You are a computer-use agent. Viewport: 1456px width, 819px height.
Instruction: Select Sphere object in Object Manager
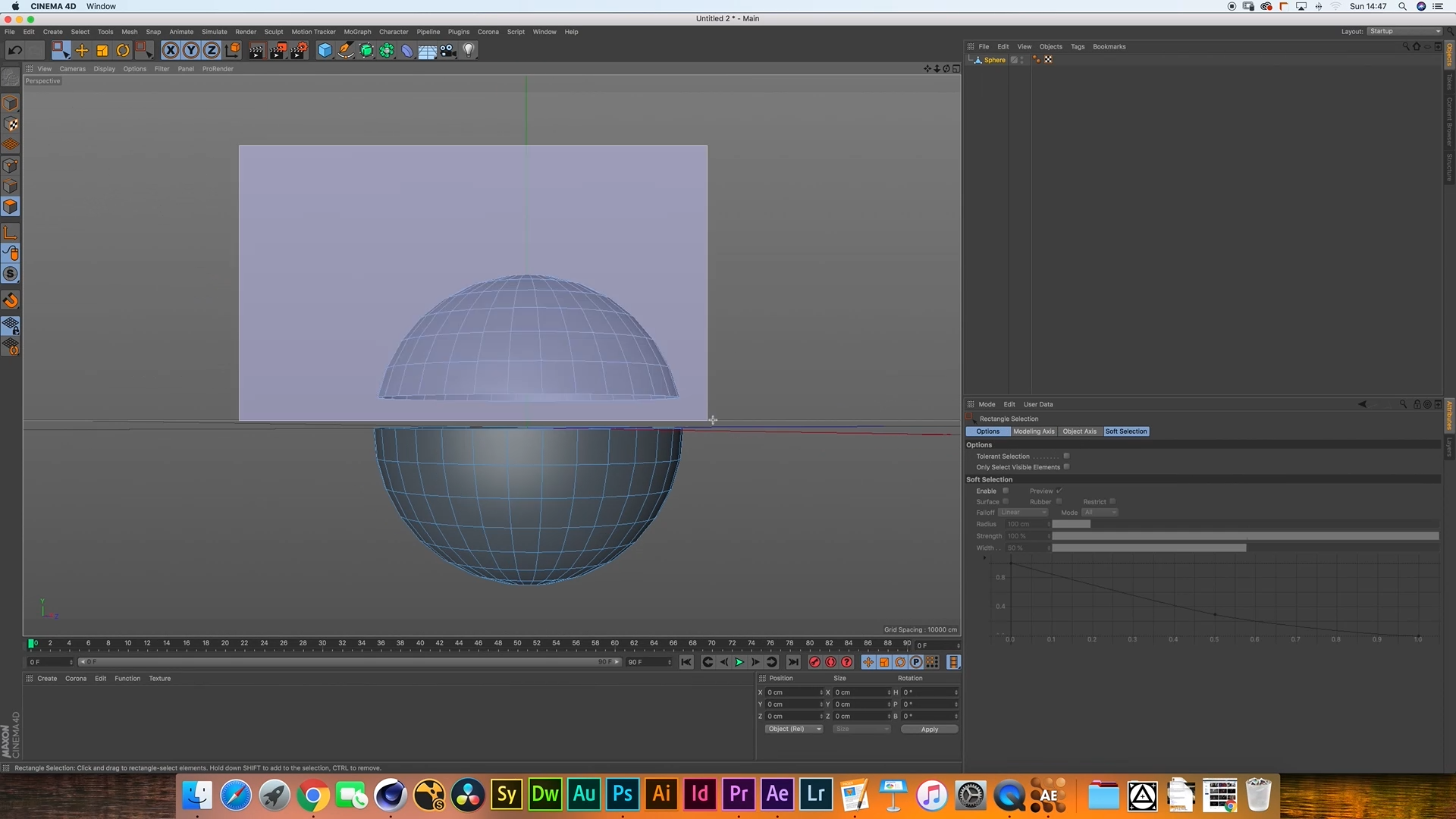pyautogui.click(x=994, y=60)
